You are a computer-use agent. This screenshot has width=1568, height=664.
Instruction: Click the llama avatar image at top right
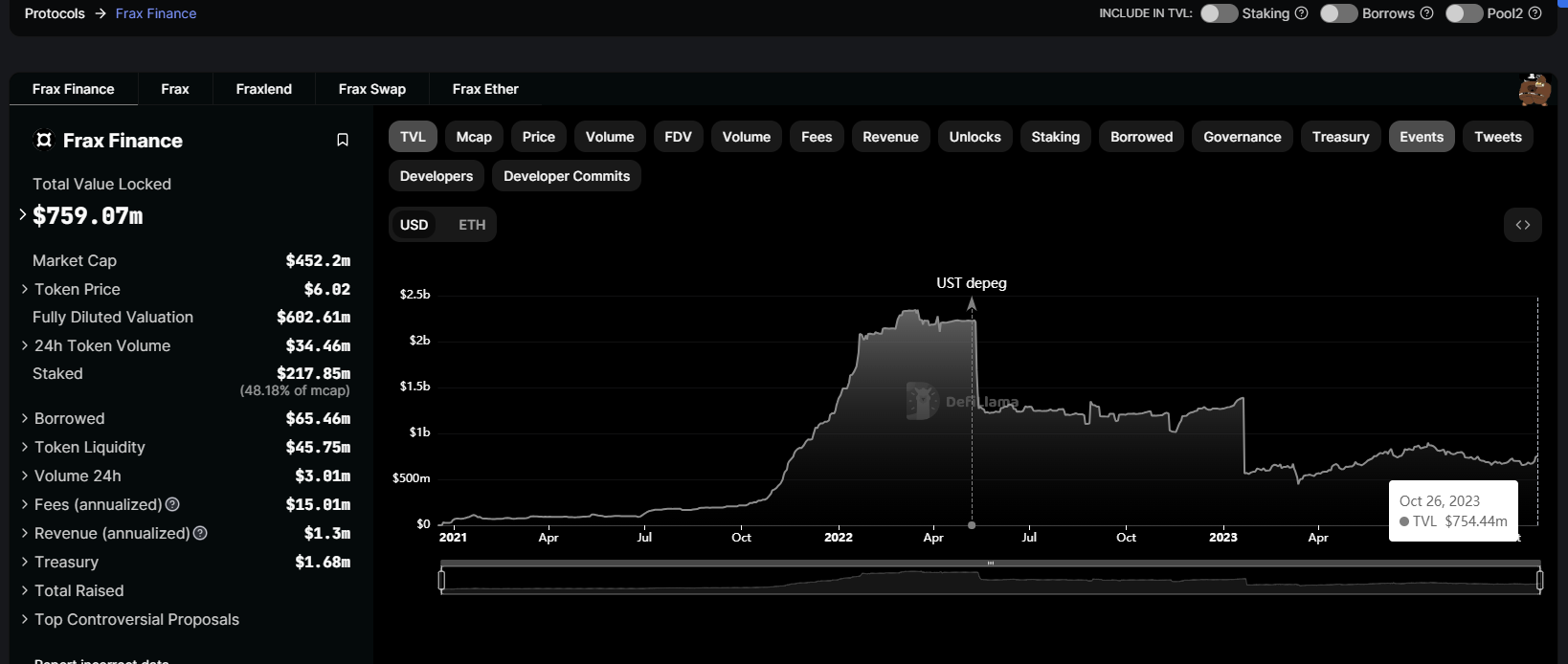(1534, 90)
